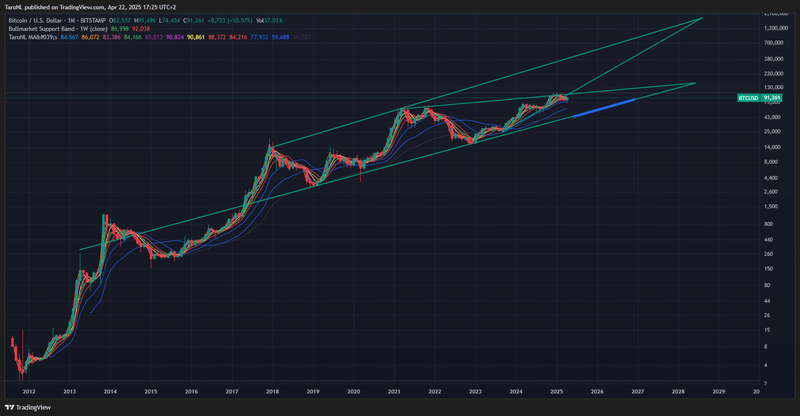Click the 43,000 price axis label
Screen dimensions: 800x416
click(x=772, y=117)
